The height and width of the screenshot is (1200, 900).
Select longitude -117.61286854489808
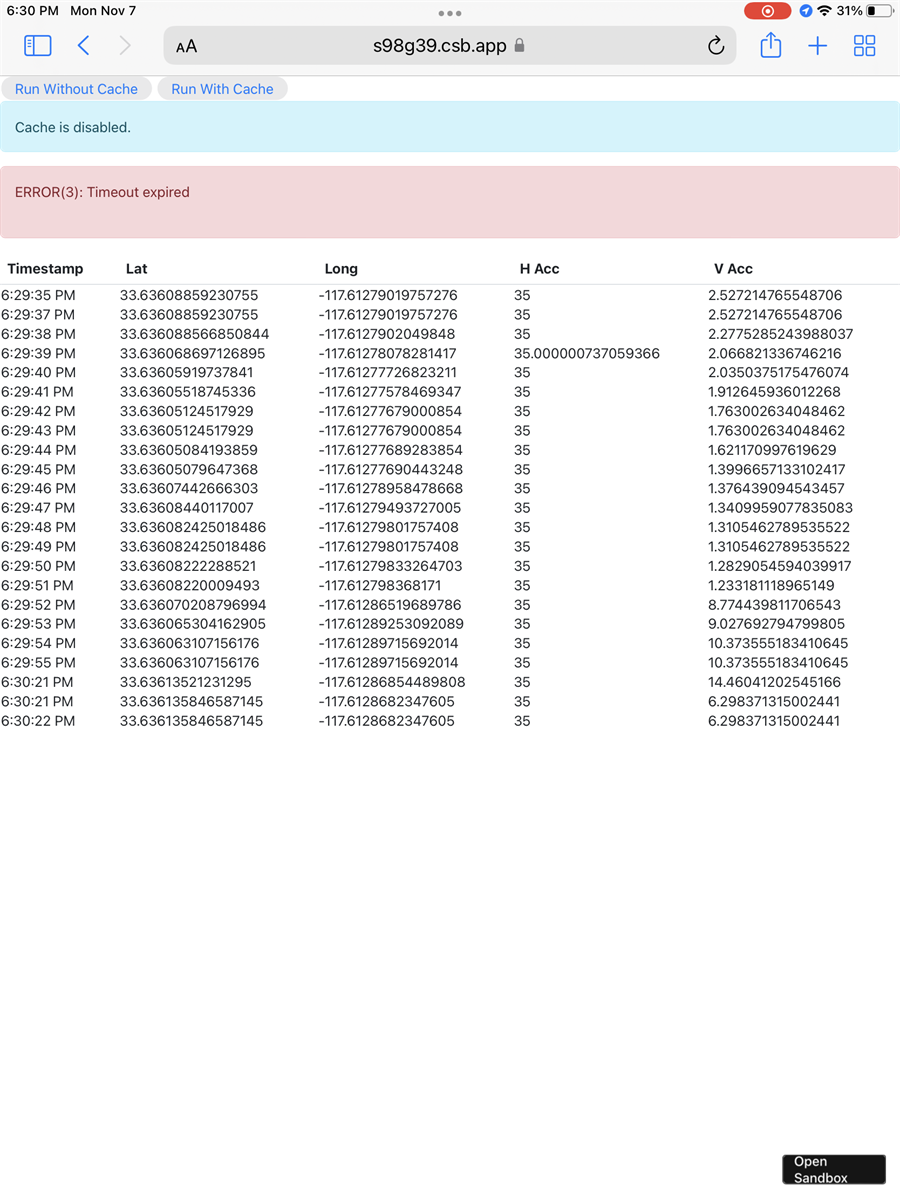tap(392, 682)
